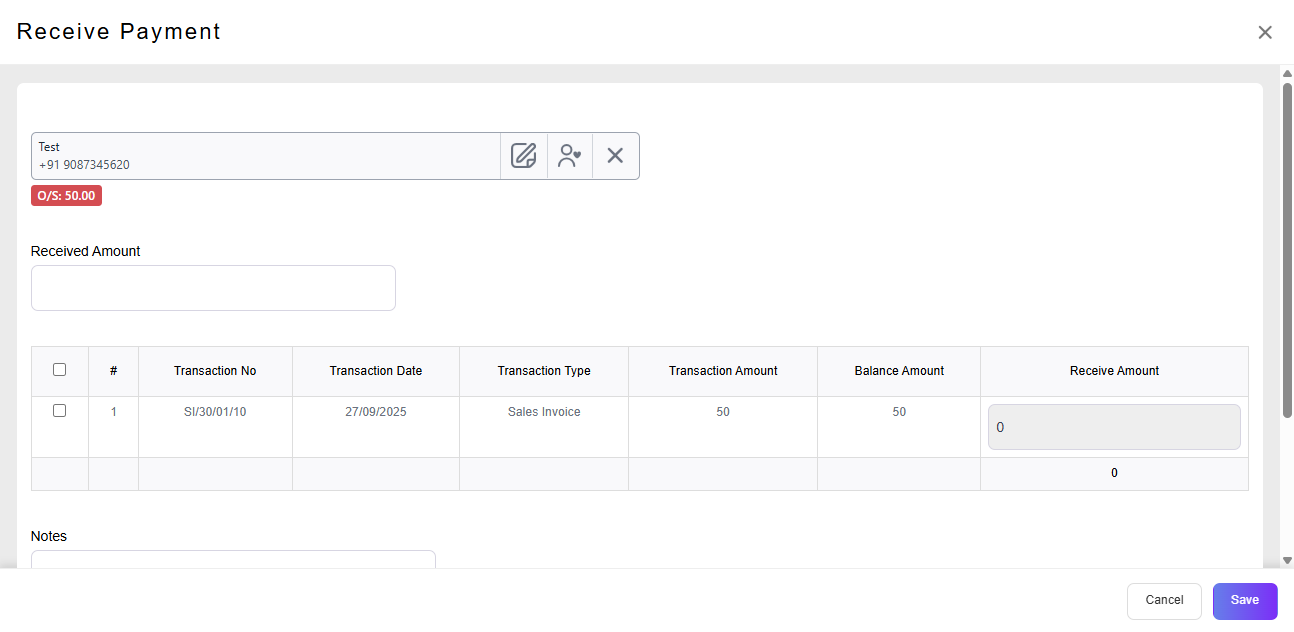Click the person-with-heart customer icon
This screenshot has height=632, width=1294.
click(x=570, y=156)
